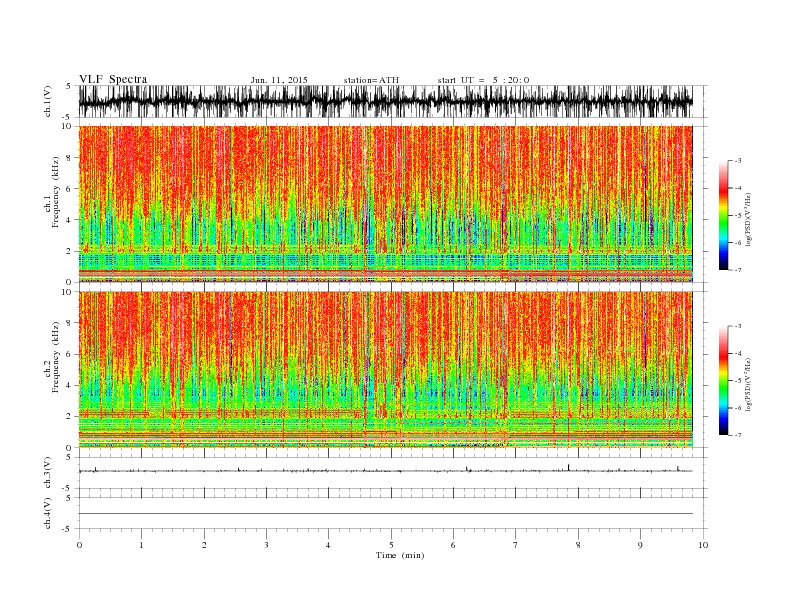Click the "ch.4(V)" axis label

[47, 513]
